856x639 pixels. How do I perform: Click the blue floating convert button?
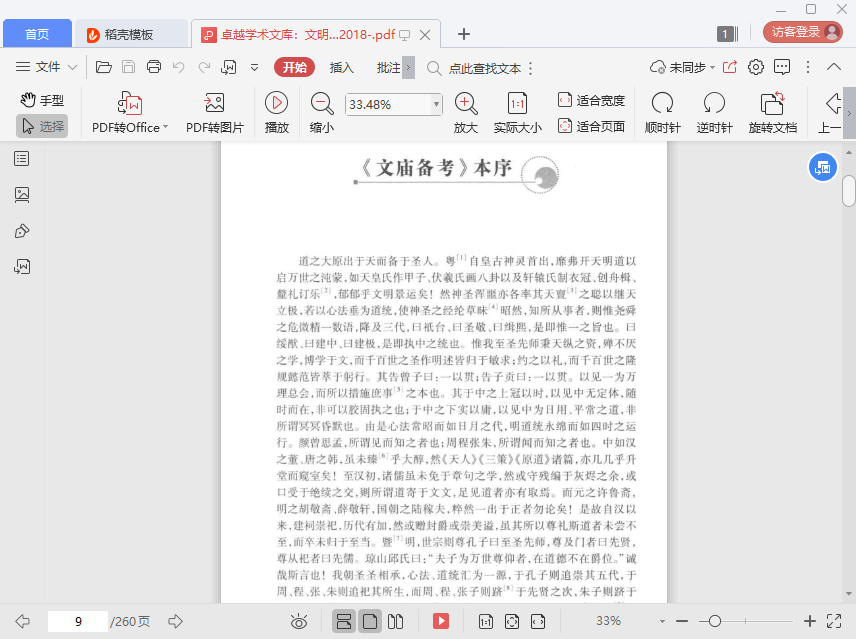822,168
